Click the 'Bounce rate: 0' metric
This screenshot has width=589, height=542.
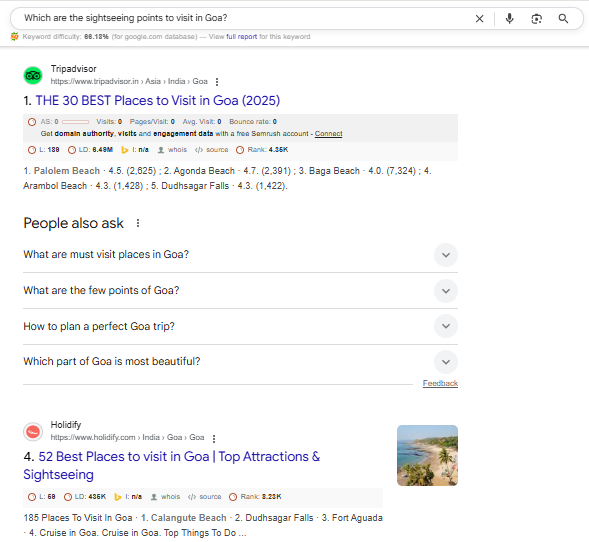[253, 122]
